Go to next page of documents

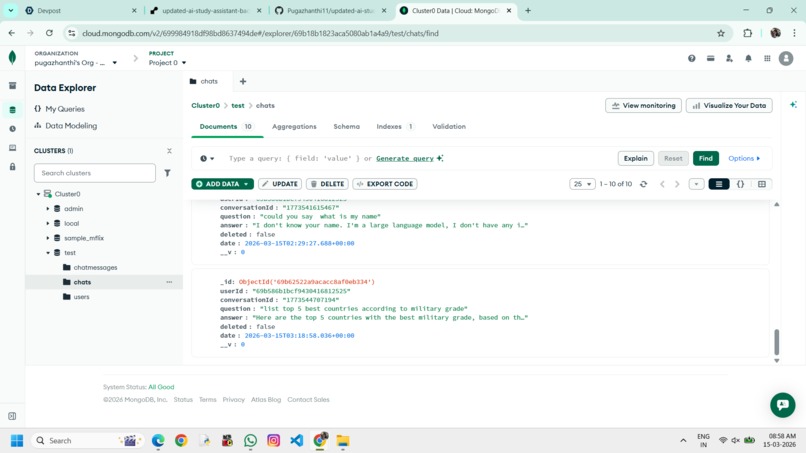(x=677, y=184)
